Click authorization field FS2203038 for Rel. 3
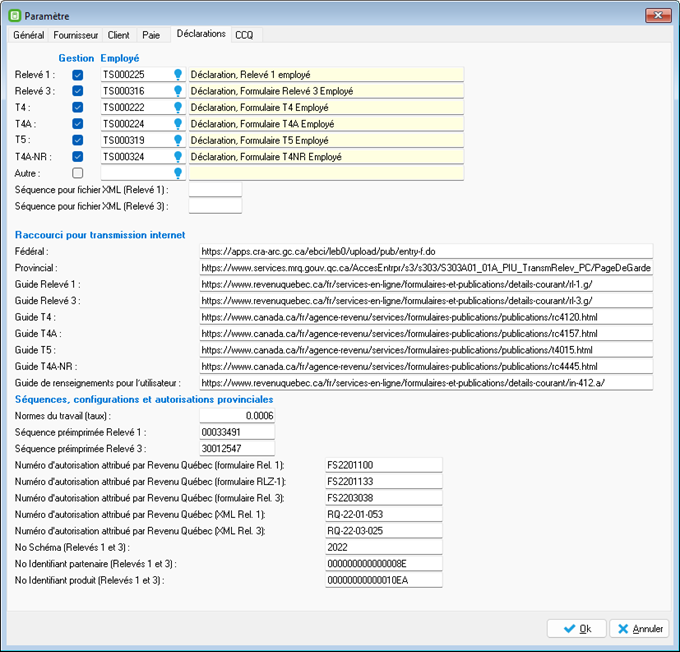The image size is (680, 652). pyautogui.click(x=384, y=498)
